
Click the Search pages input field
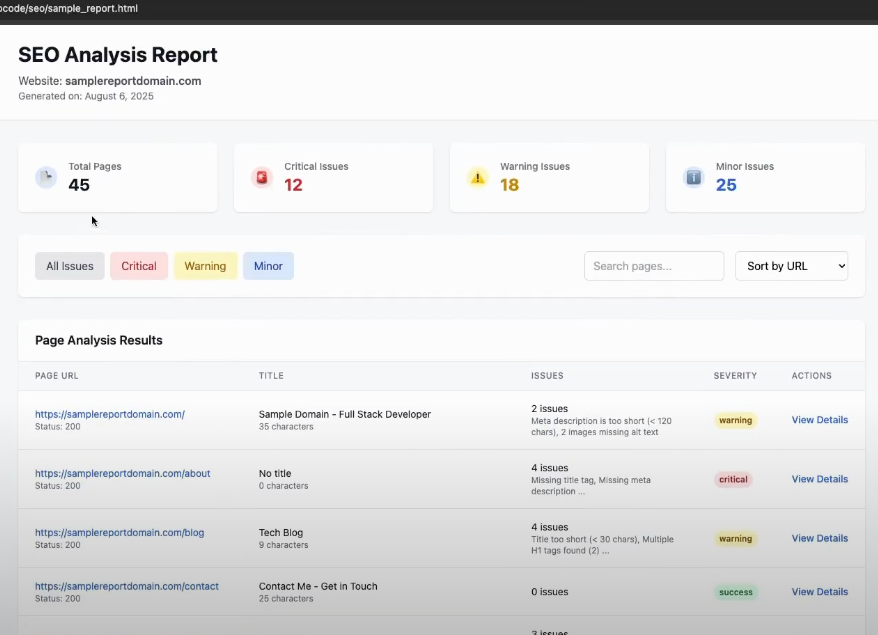(653, 266)
